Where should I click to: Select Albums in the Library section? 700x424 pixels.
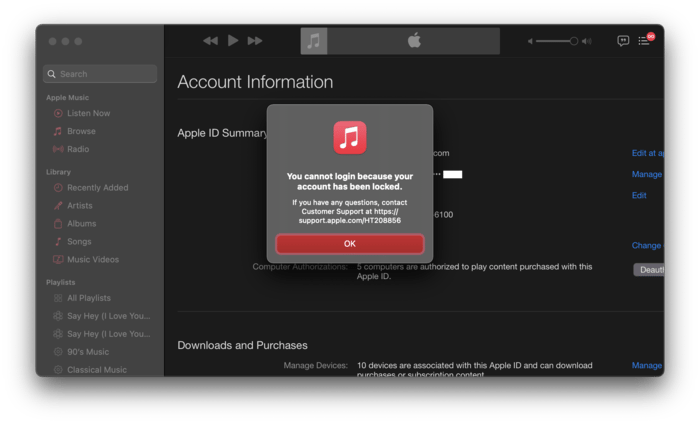pyautogui.click(x=81, y=224)
